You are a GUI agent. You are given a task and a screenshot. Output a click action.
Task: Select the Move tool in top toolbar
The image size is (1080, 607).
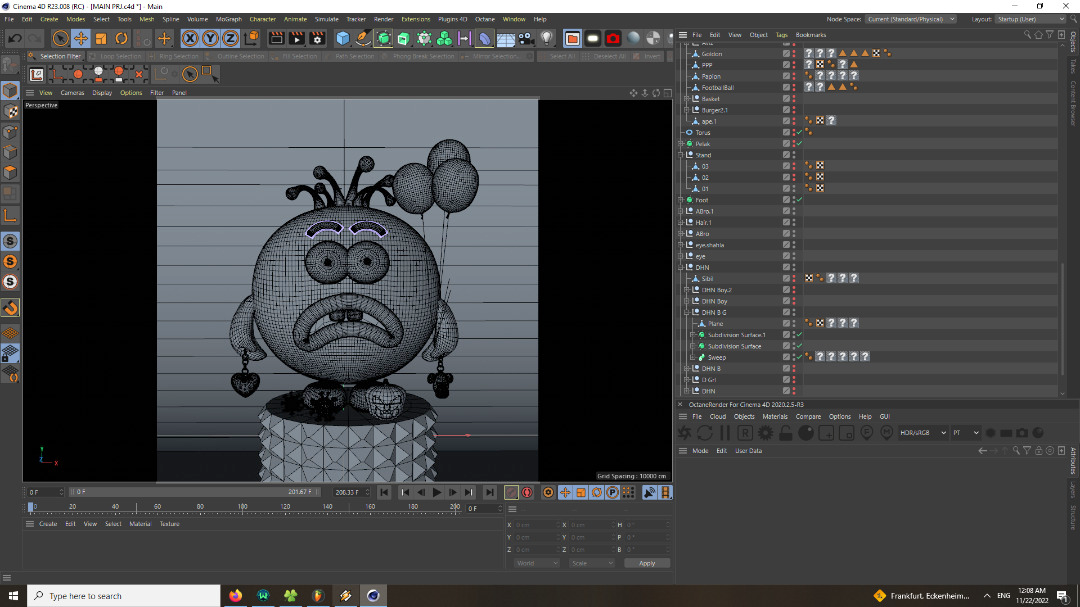(81, 38)
